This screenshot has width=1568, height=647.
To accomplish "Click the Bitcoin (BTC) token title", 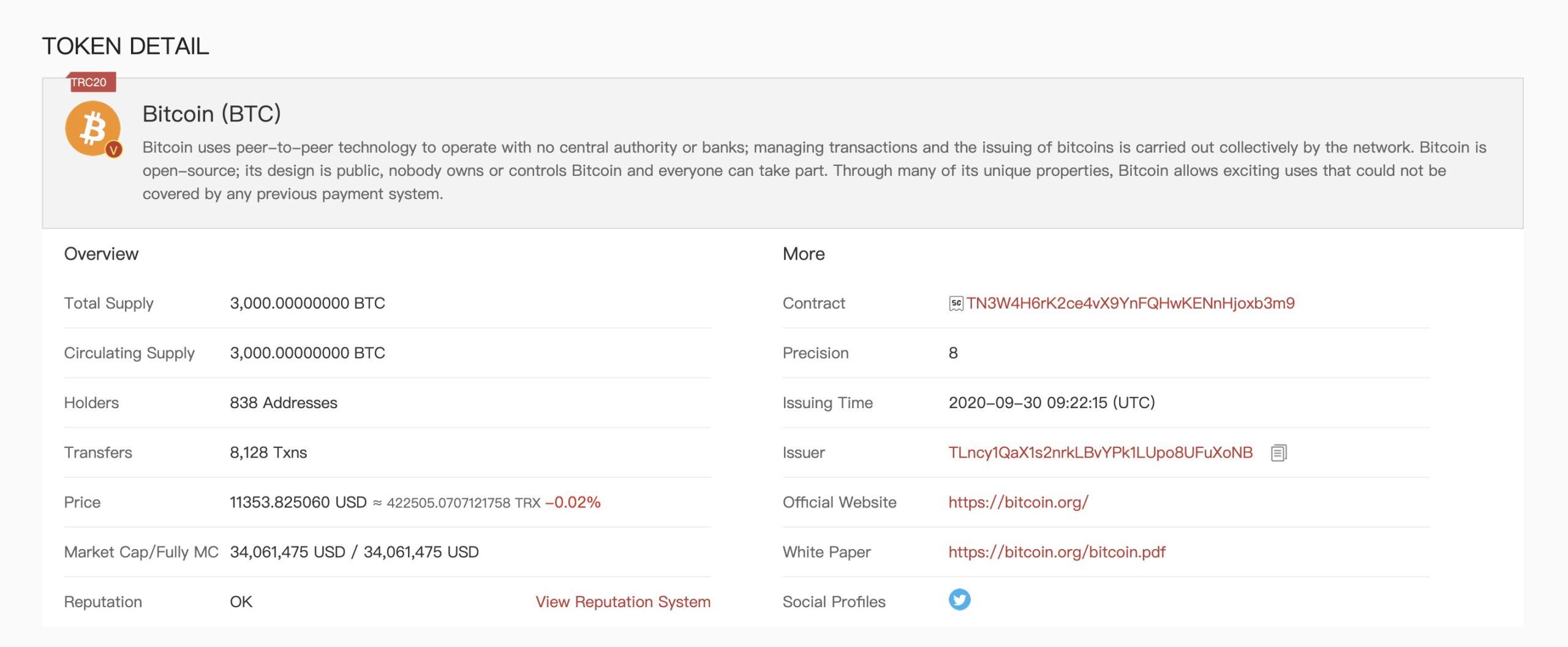I will click(211, 114).
